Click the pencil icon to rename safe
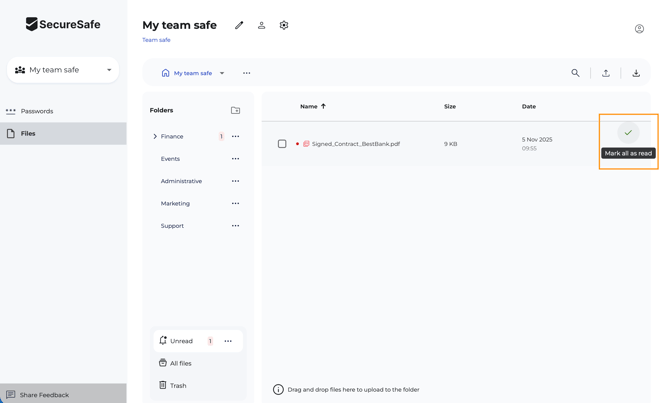This screenshot has height=403, width=670. point(239,25)
